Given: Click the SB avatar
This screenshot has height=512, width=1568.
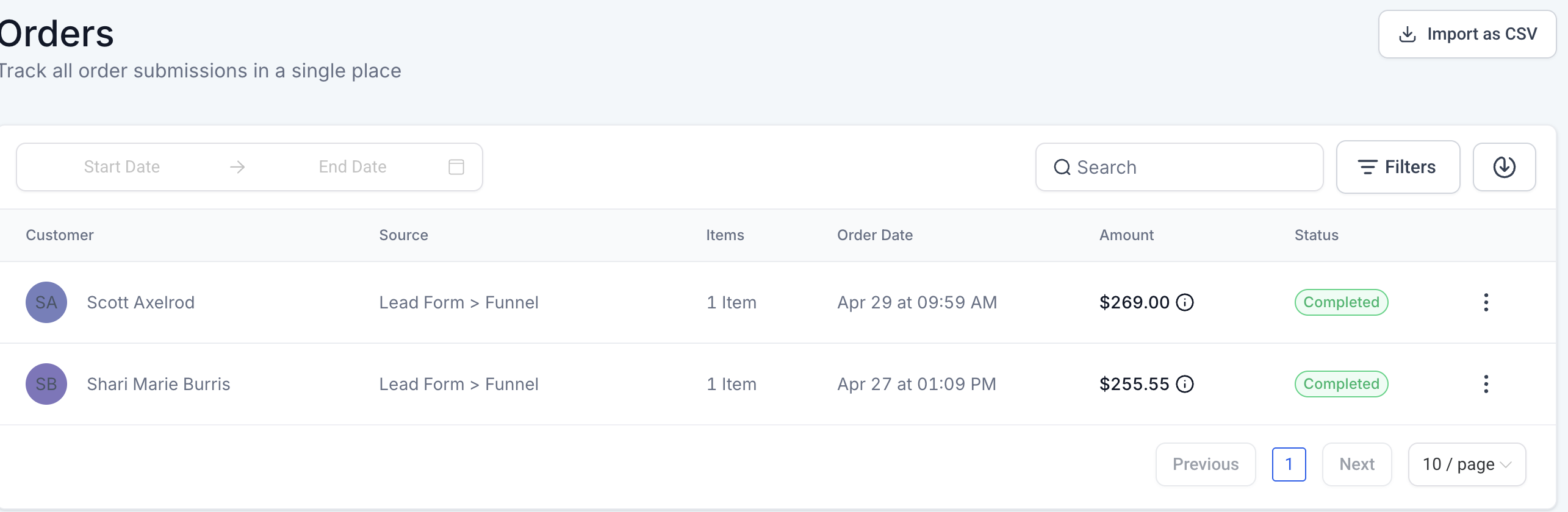Looking at the screenshot, I should pyautogui.click(x=46, y=384).
